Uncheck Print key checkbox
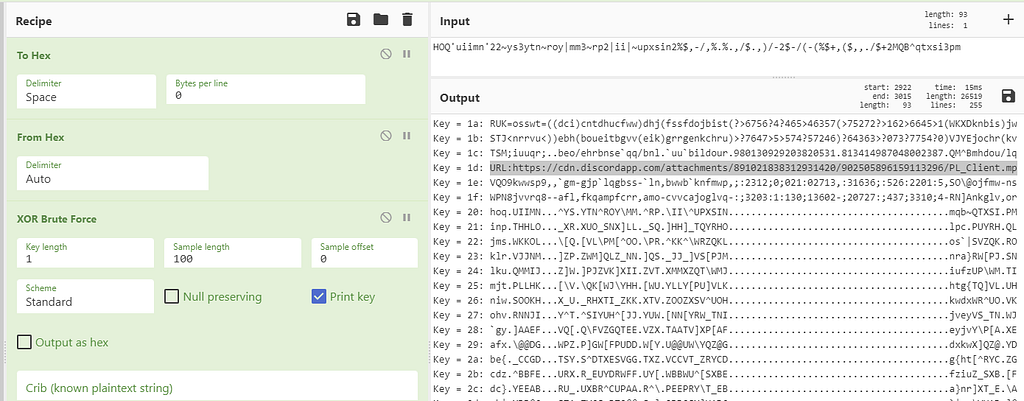The image size is (1024, 401). [x=319, y=297]
